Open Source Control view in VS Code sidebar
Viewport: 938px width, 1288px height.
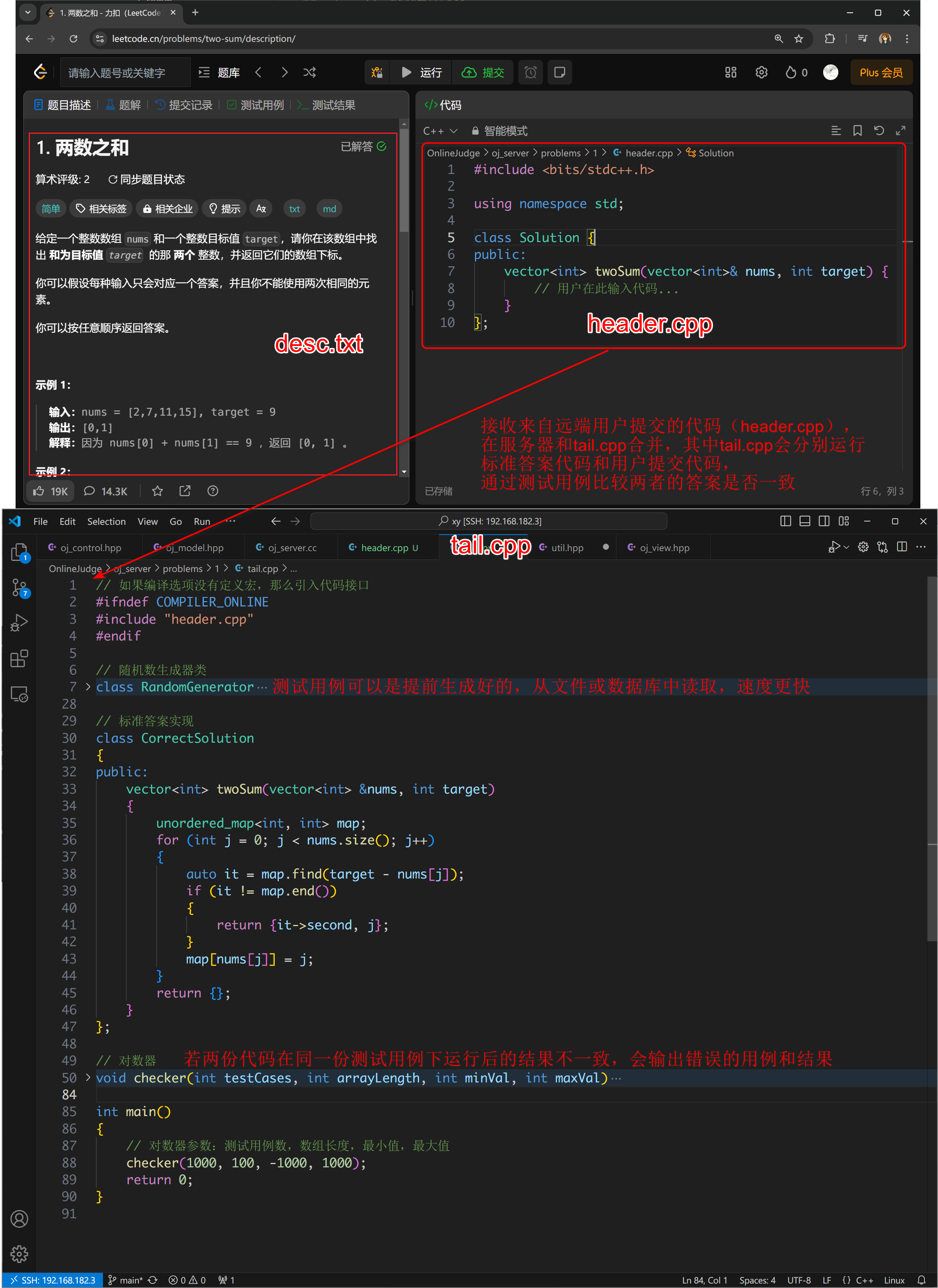pos(19,588)
